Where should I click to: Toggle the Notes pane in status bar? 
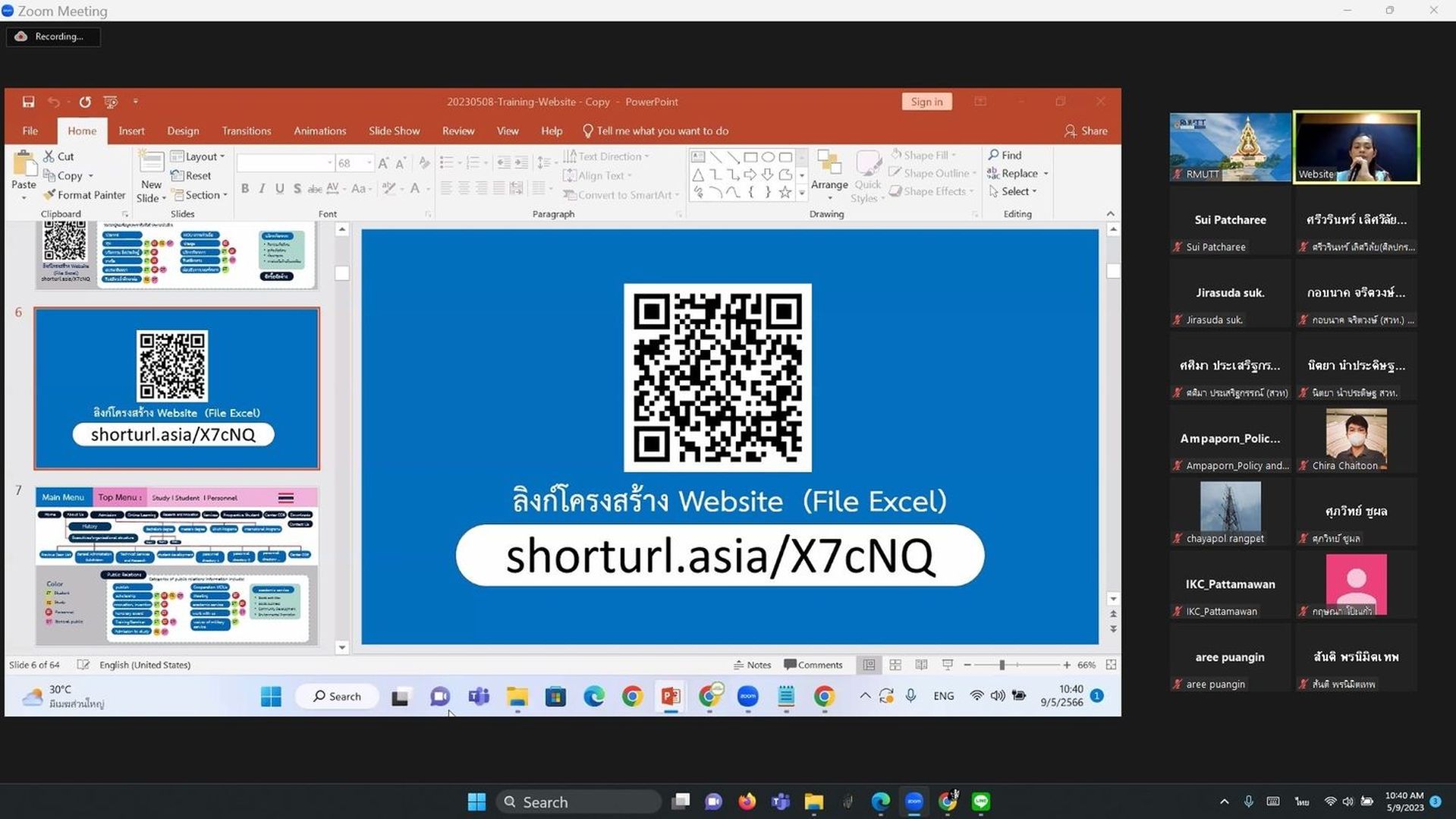pyautogui.click(x=752, y=665)
